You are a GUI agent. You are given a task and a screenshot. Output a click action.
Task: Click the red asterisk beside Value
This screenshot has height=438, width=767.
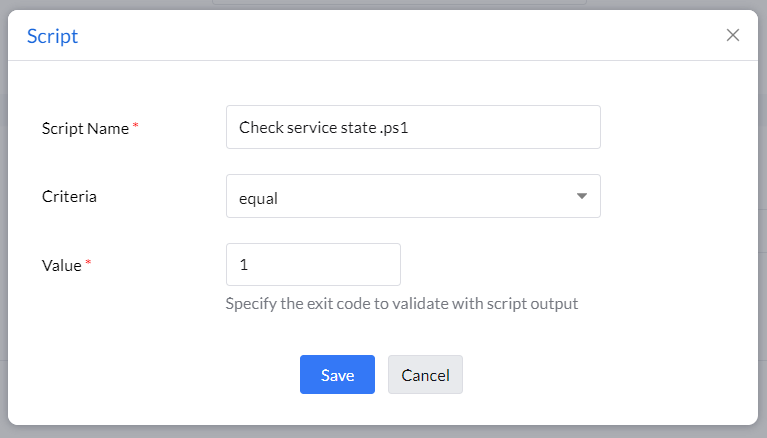pos(88,263)
